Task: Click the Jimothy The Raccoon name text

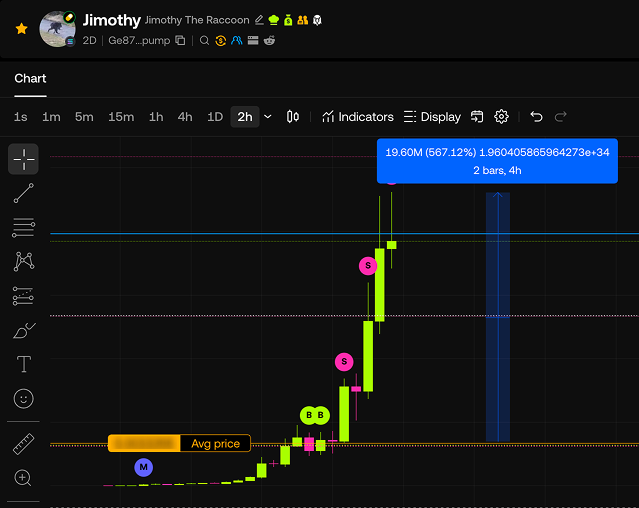Action: pyautogui.click(x=197, y=20)
